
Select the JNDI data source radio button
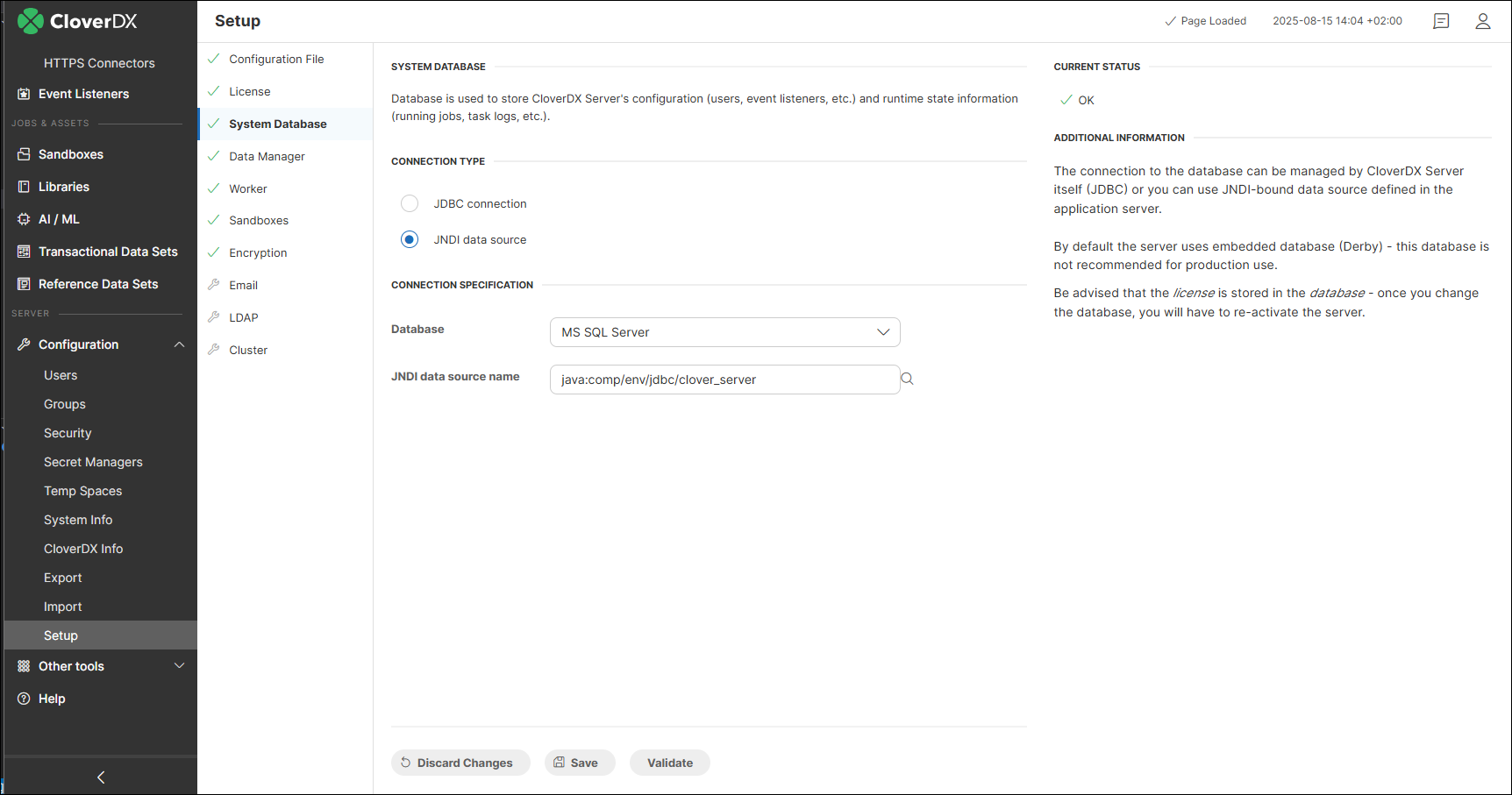(410, 239)
